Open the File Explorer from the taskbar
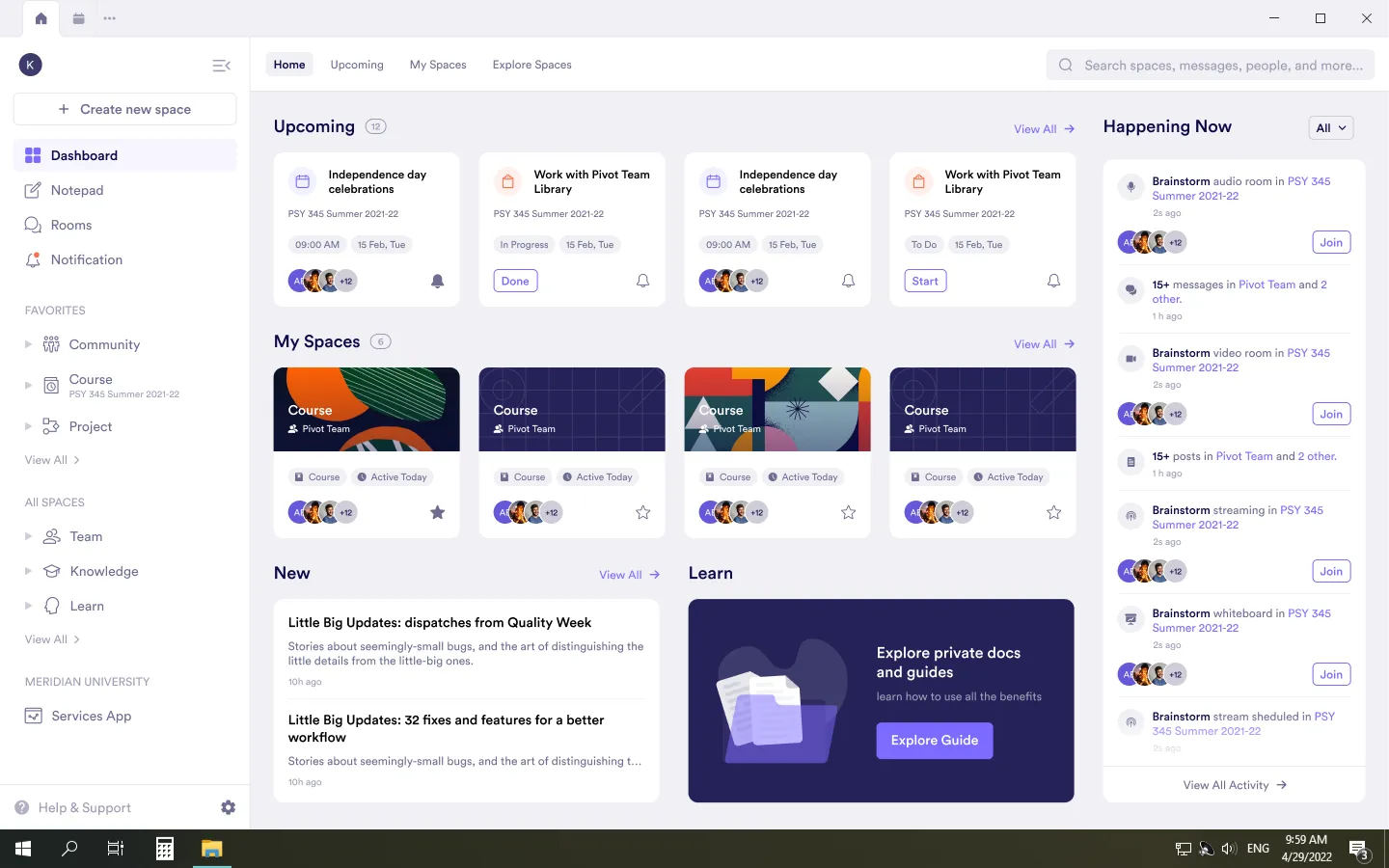 211,850
